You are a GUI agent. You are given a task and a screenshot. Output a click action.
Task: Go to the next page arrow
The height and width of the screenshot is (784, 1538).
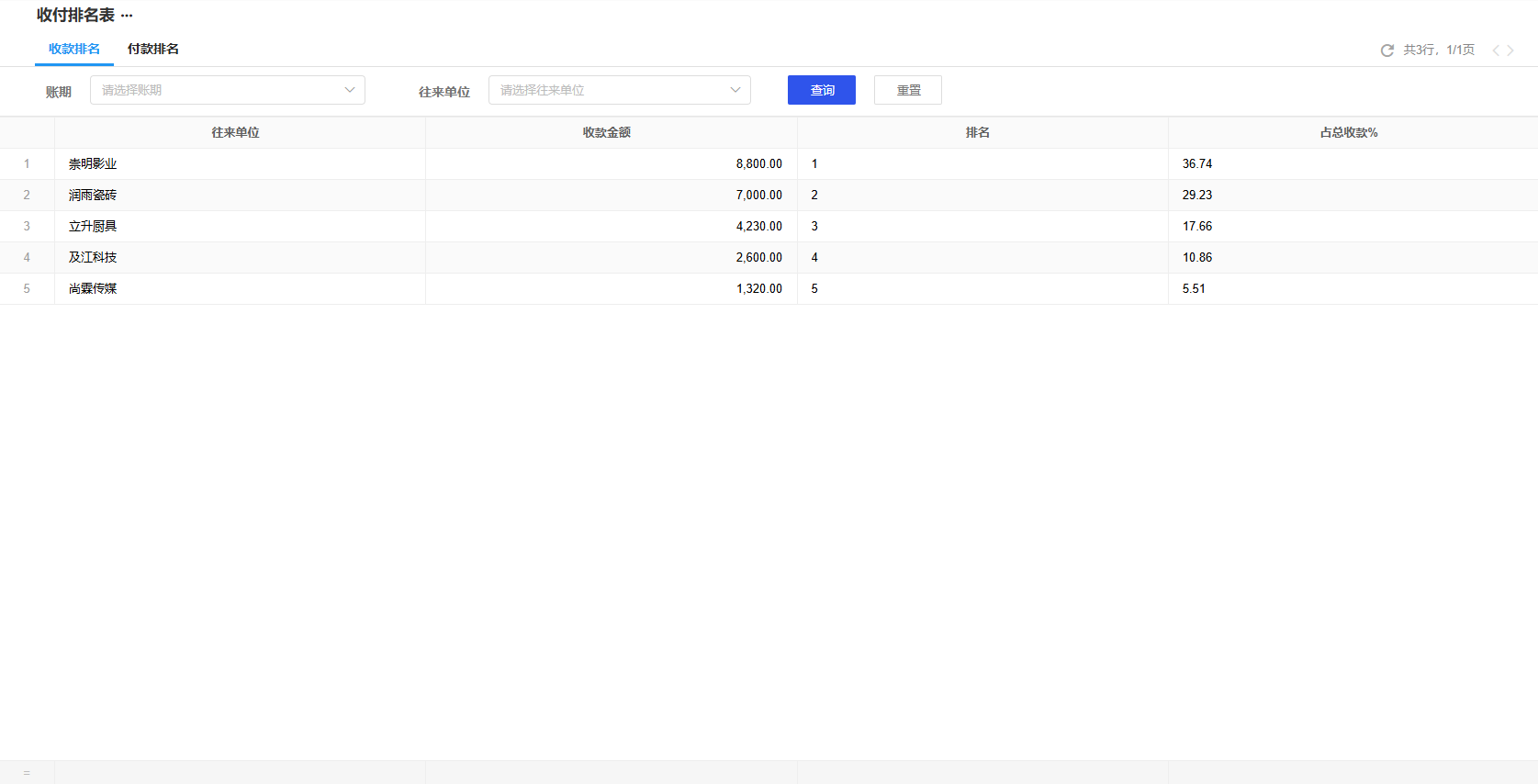pos(1510,50)
